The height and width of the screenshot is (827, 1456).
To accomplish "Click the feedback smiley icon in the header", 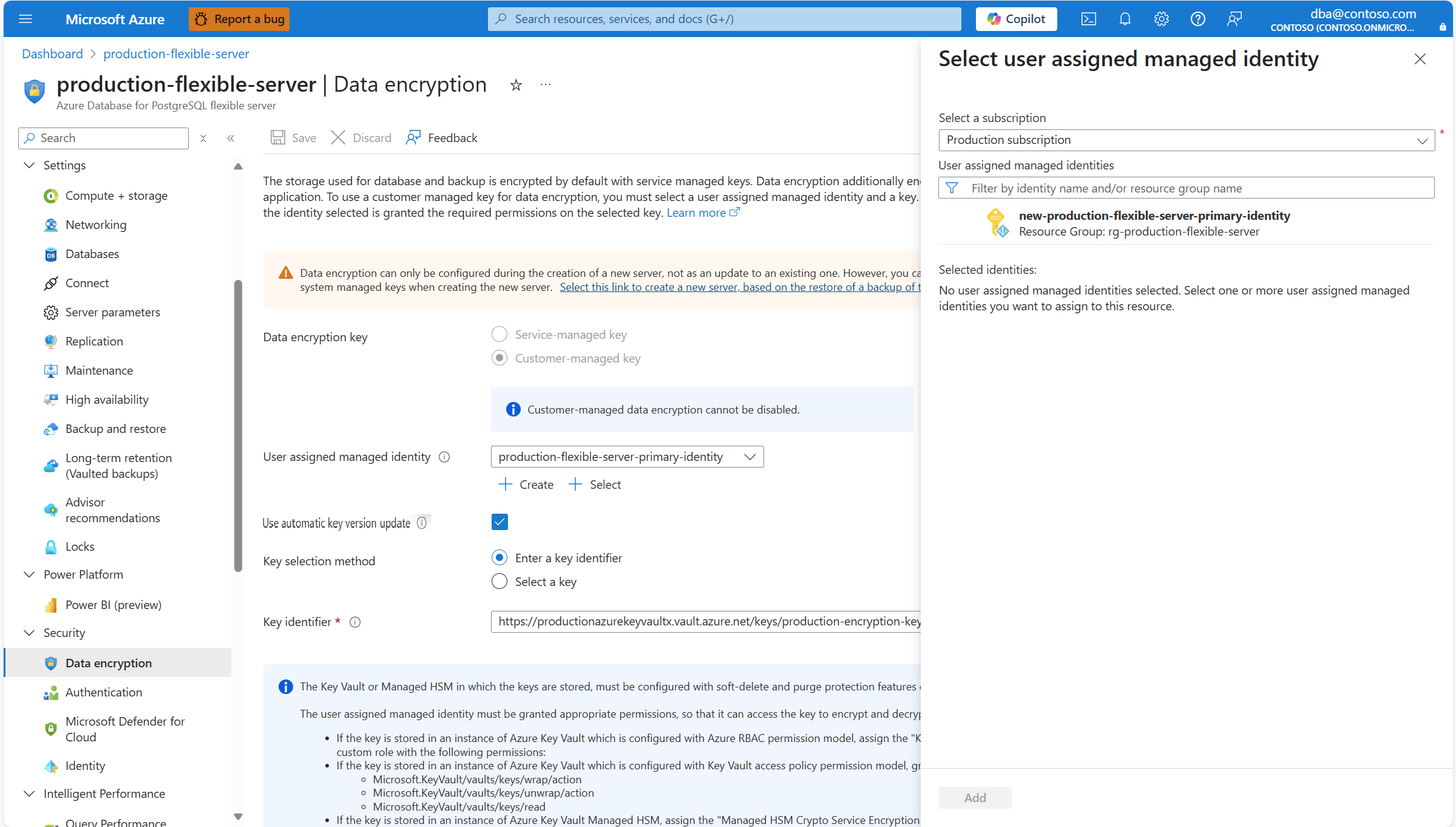I will [x=1234, y=19].
